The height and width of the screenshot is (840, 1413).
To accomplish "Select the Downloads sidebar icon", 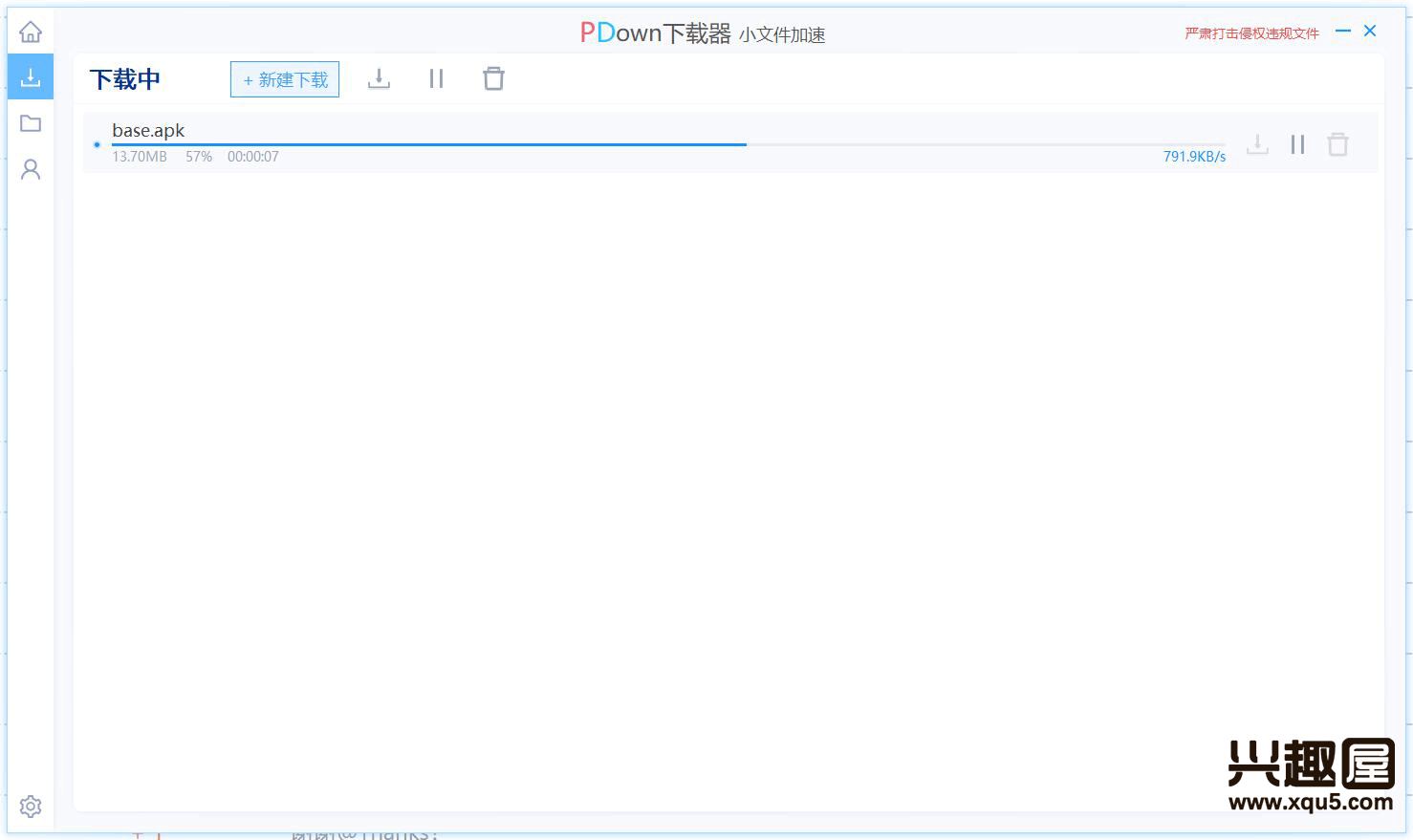I will tap(31, 77).
